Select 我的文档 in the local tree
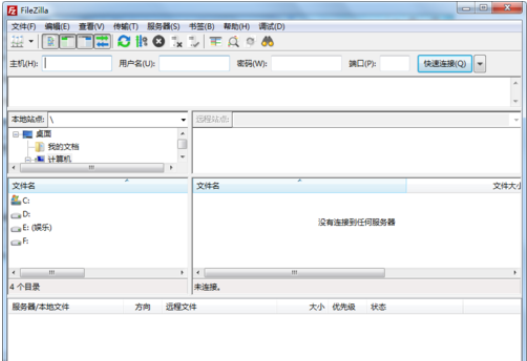This screenshot has width=527, height=361. click(x=63, y=147)
